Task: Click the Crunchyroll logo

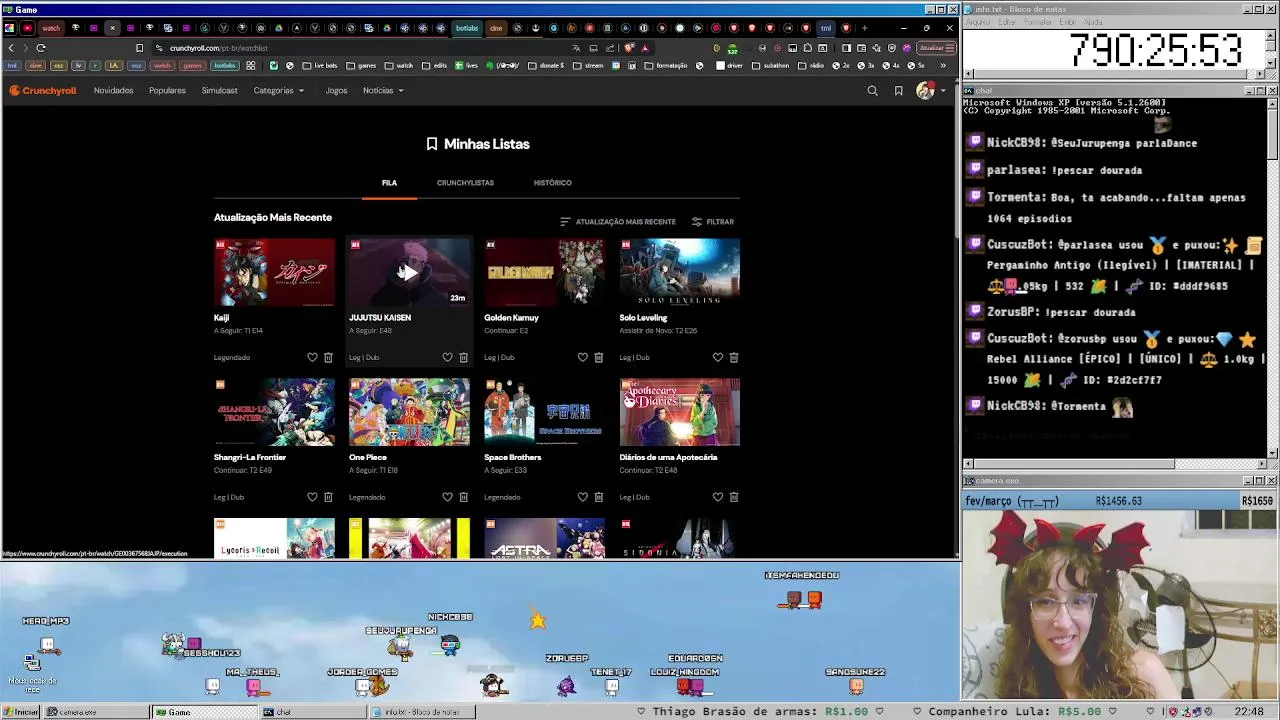Action: click(43, 90)
